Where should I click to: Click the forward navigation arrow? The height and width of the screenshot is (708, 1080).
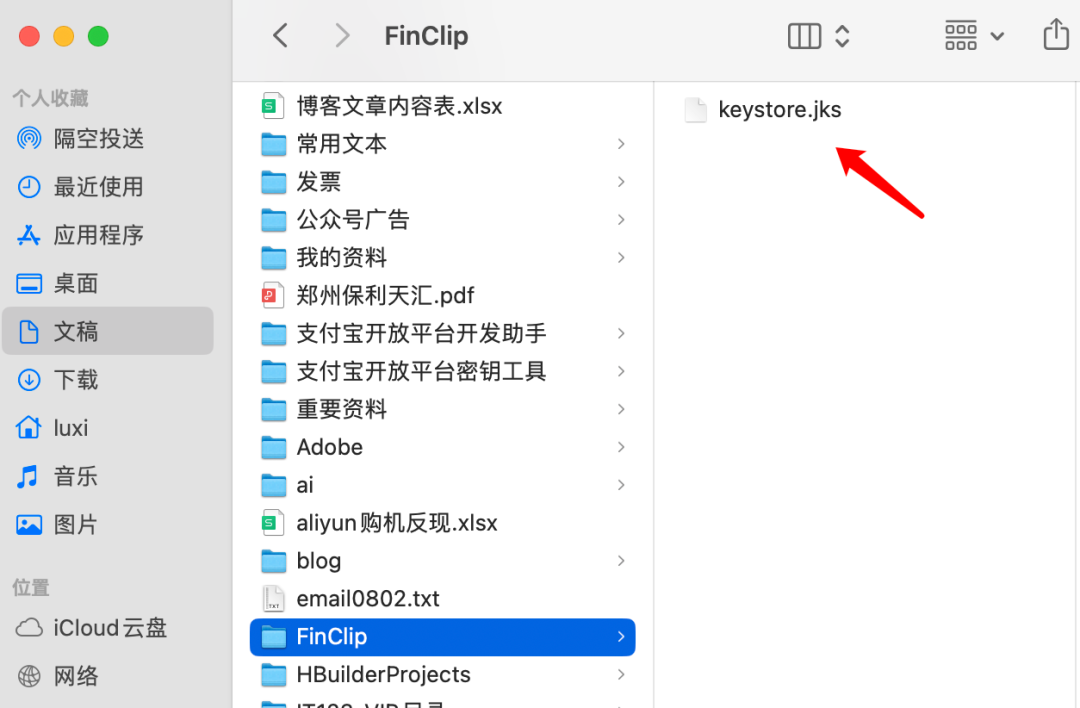[x=342, y=35]
